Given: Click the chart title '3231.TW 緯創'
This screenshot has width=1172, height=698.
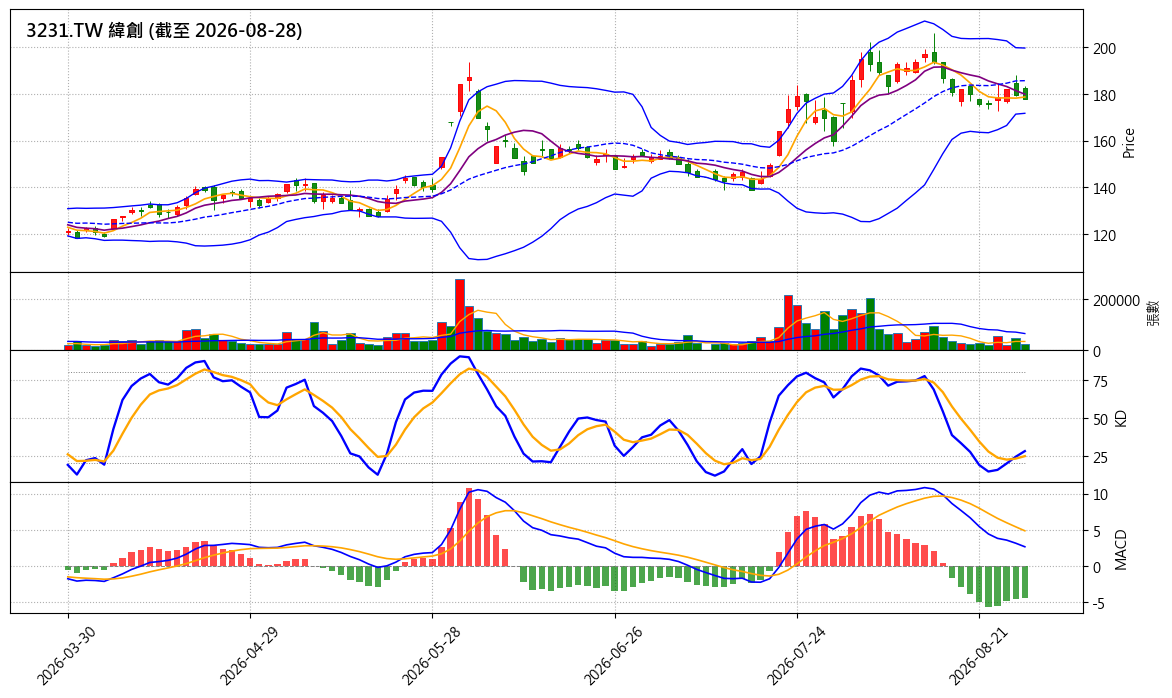Looking at the screenshot, I should pos(84,31).
